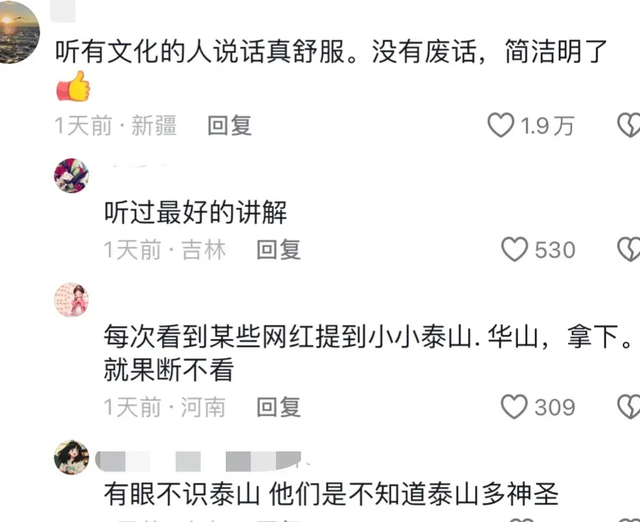The width and height of the screenshot is (640, 522).
Task: Select the 每次看到某些网红 comment text
Action: tap(367, 353)
